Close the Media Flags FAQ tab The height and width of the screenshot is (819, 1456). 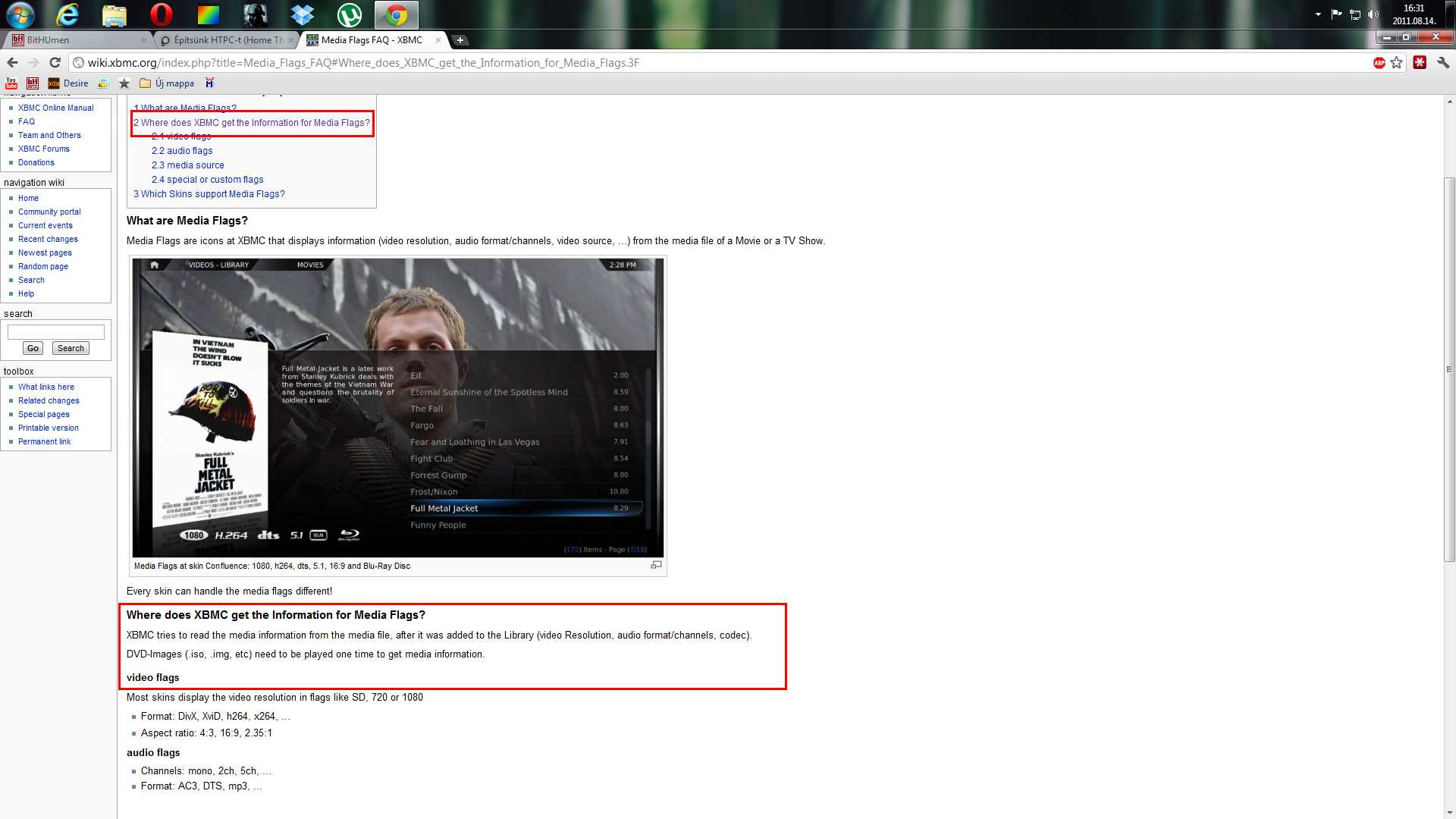(438, 40)
